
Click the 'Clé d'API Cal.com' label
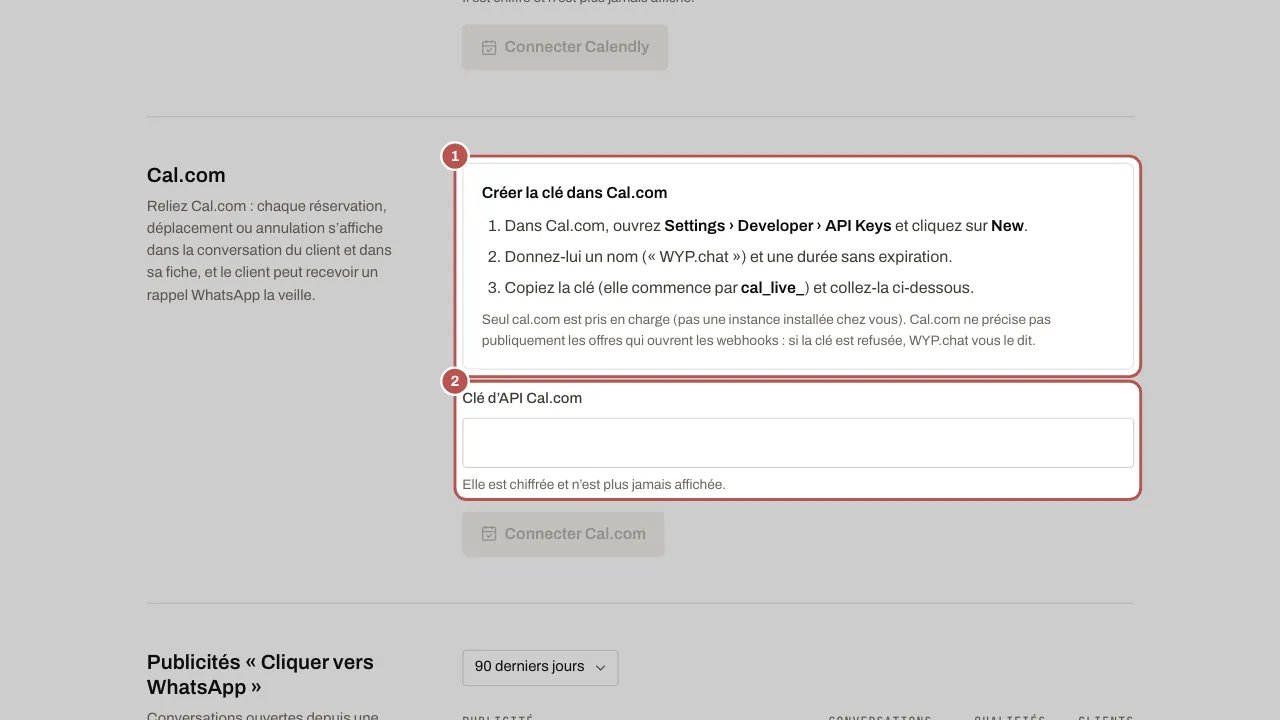coord(522,398)
